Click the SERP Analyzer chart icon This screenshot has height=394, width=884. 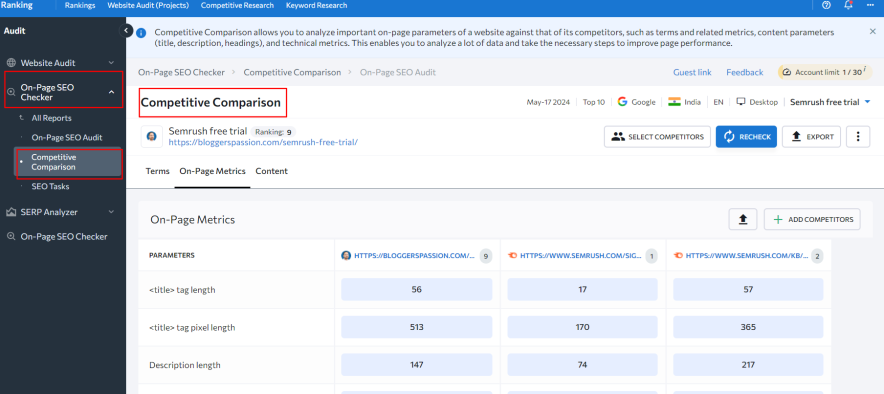(x=11, y=212)
